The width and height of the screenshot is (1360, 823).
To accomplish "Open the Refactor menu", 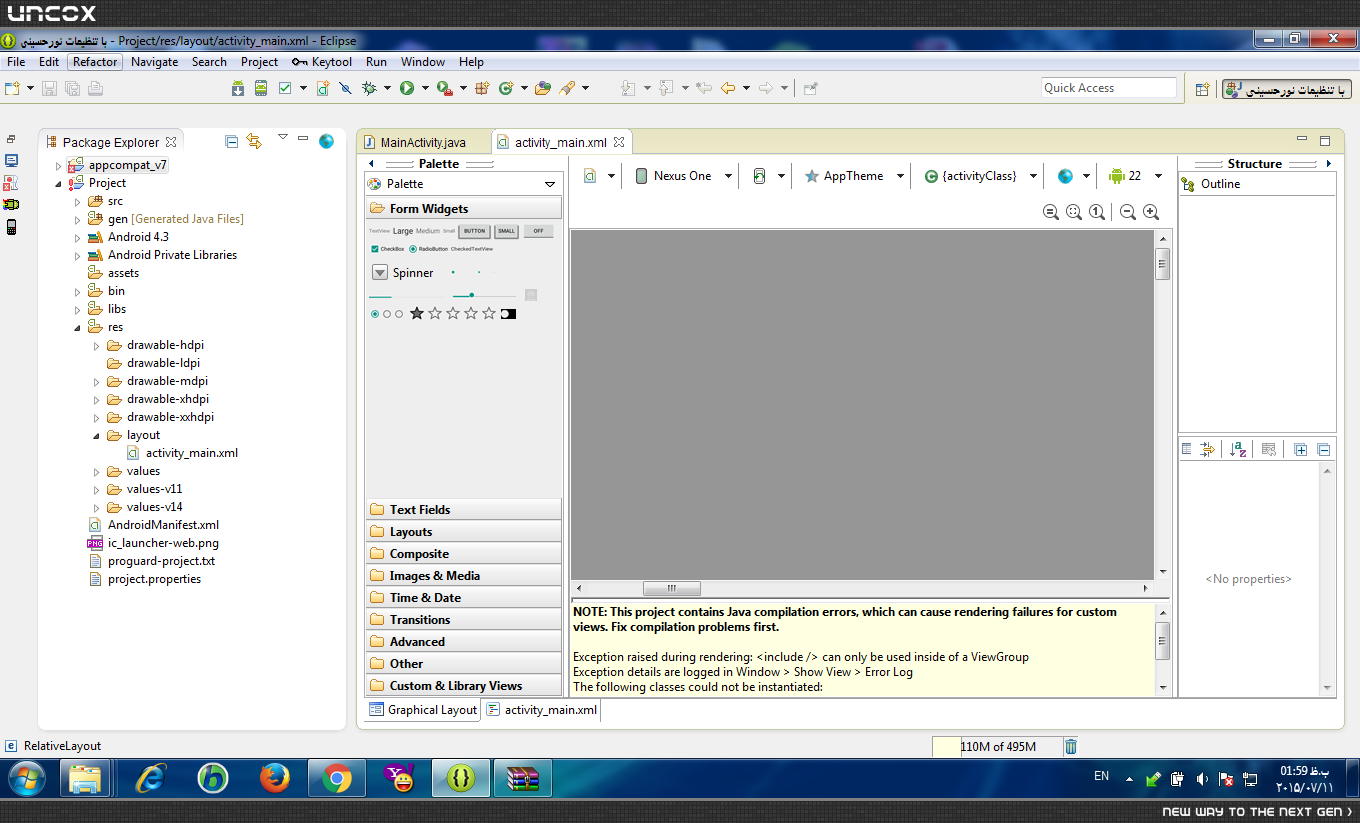I will [95, 62].
